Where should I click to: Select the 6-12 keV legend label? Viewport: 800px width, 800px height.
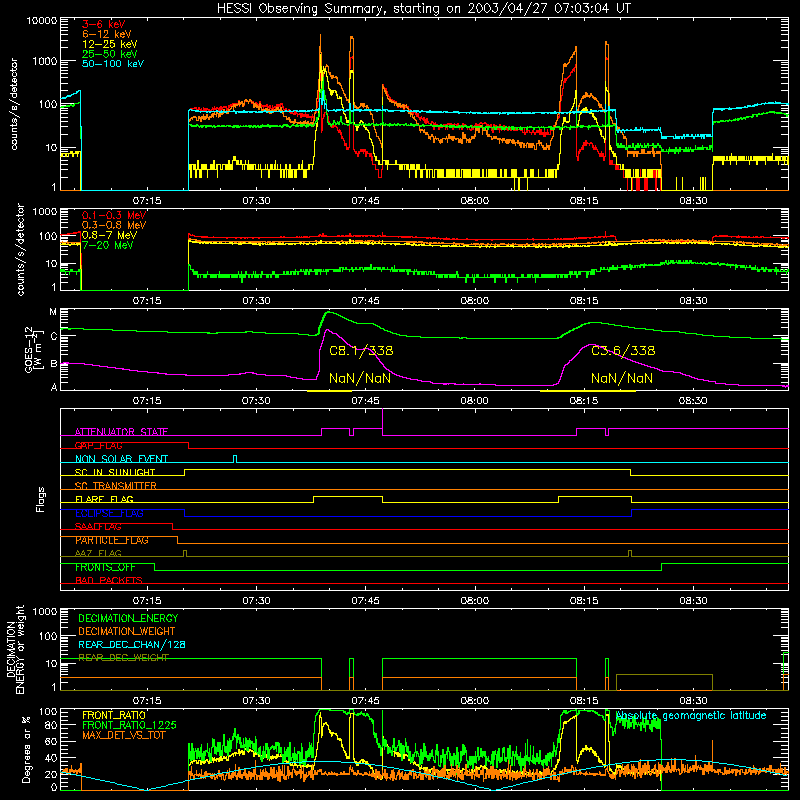click(106, 34)
